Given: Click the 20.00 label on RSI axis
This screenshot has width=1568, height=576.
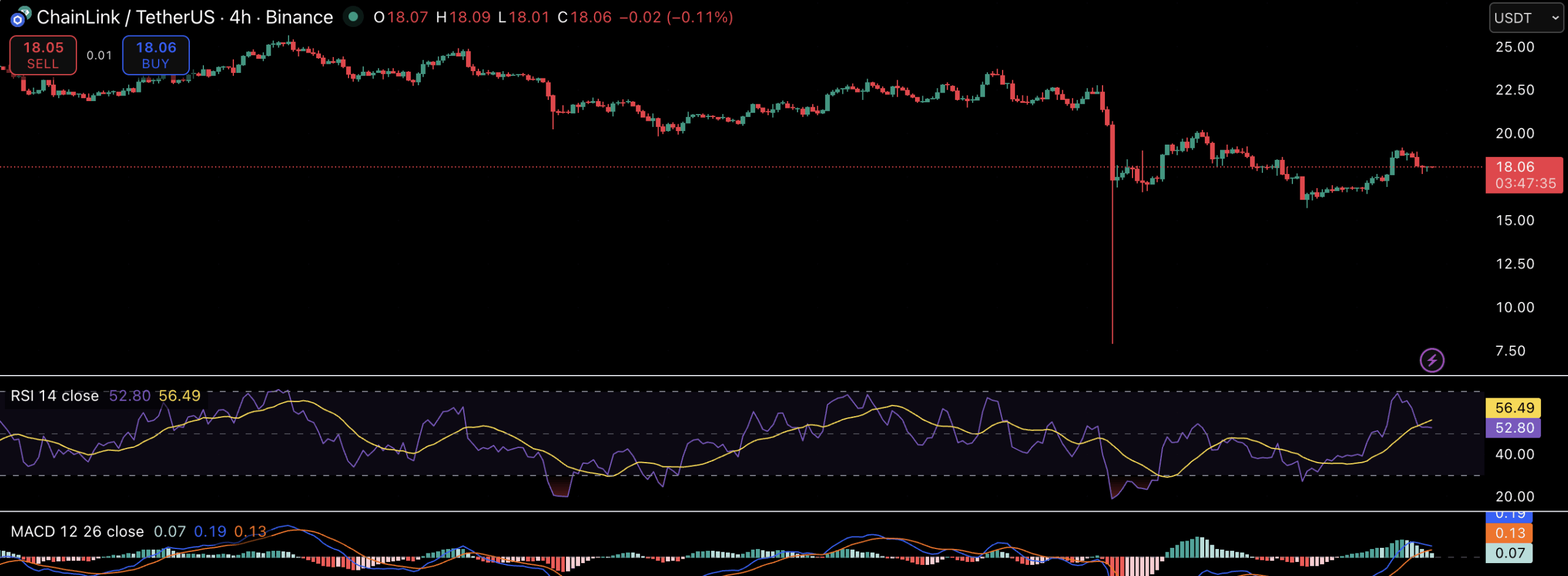Looking at the screenshot, I should [x=1515, y=497].
